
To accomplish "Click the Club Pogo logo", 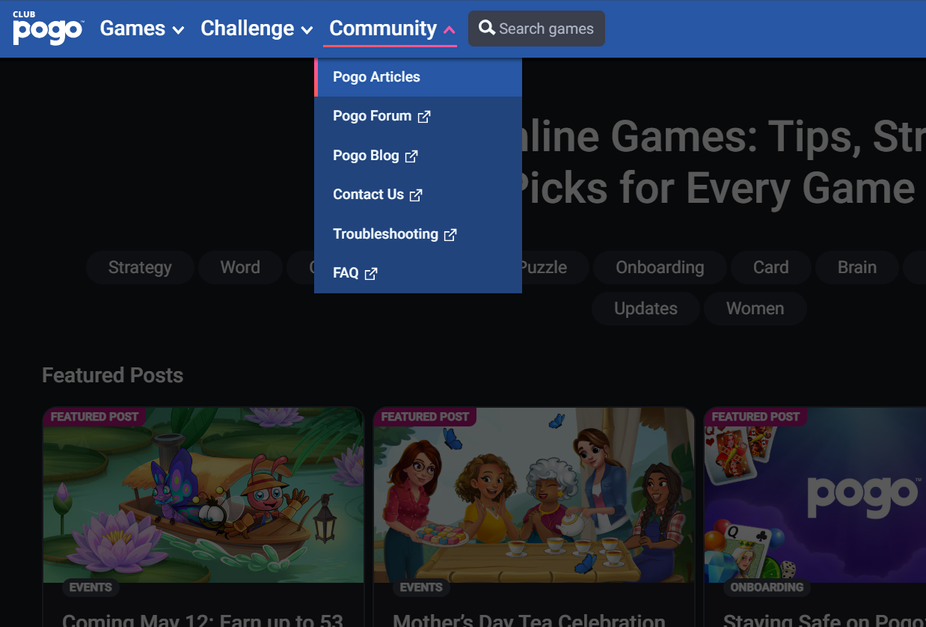I will tap(48, 28).
